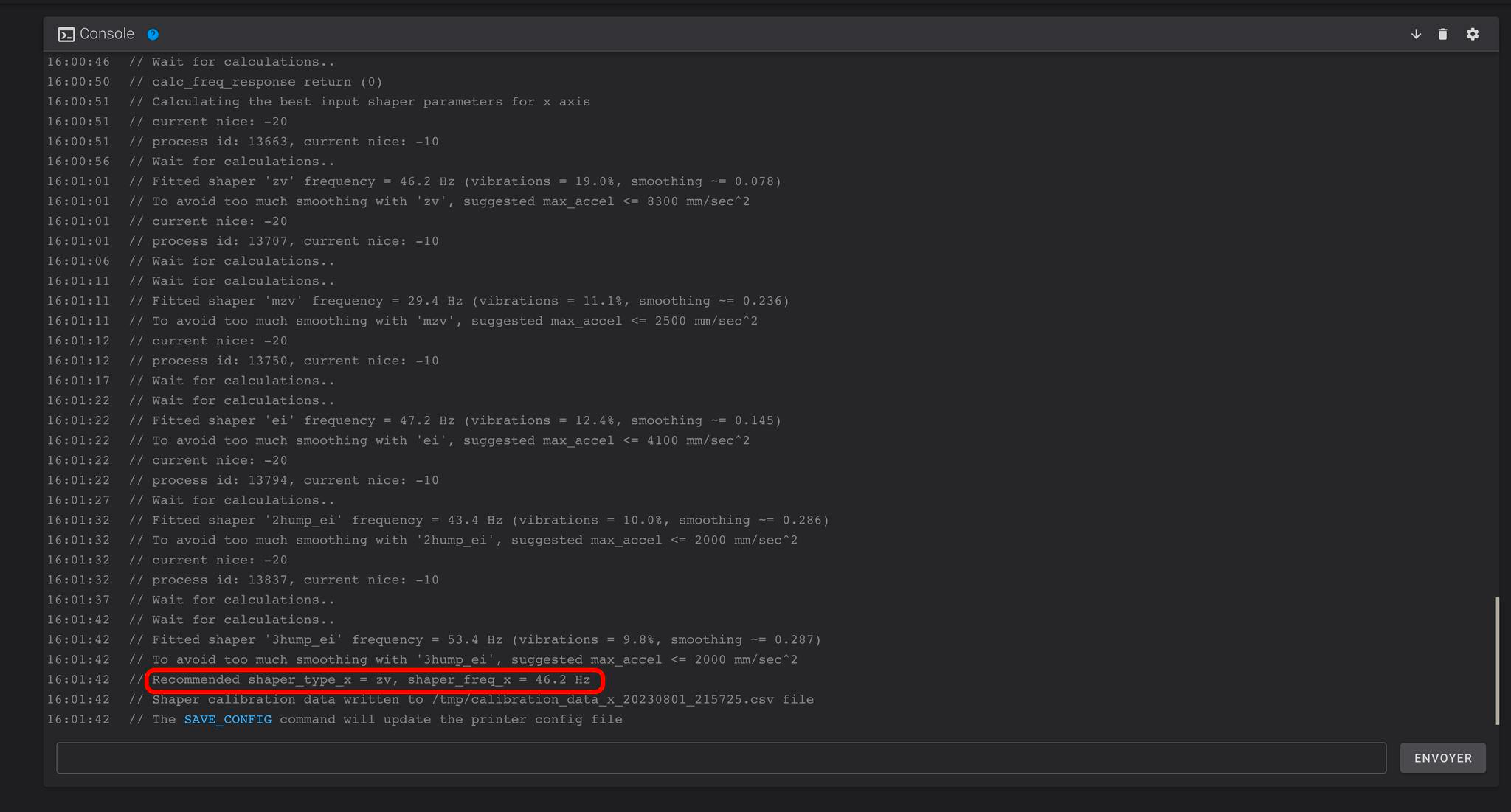The width and height of the screenshot is (1511, 812).
Task: Click the calc_freq_response return (0) line
Action: 267,82
